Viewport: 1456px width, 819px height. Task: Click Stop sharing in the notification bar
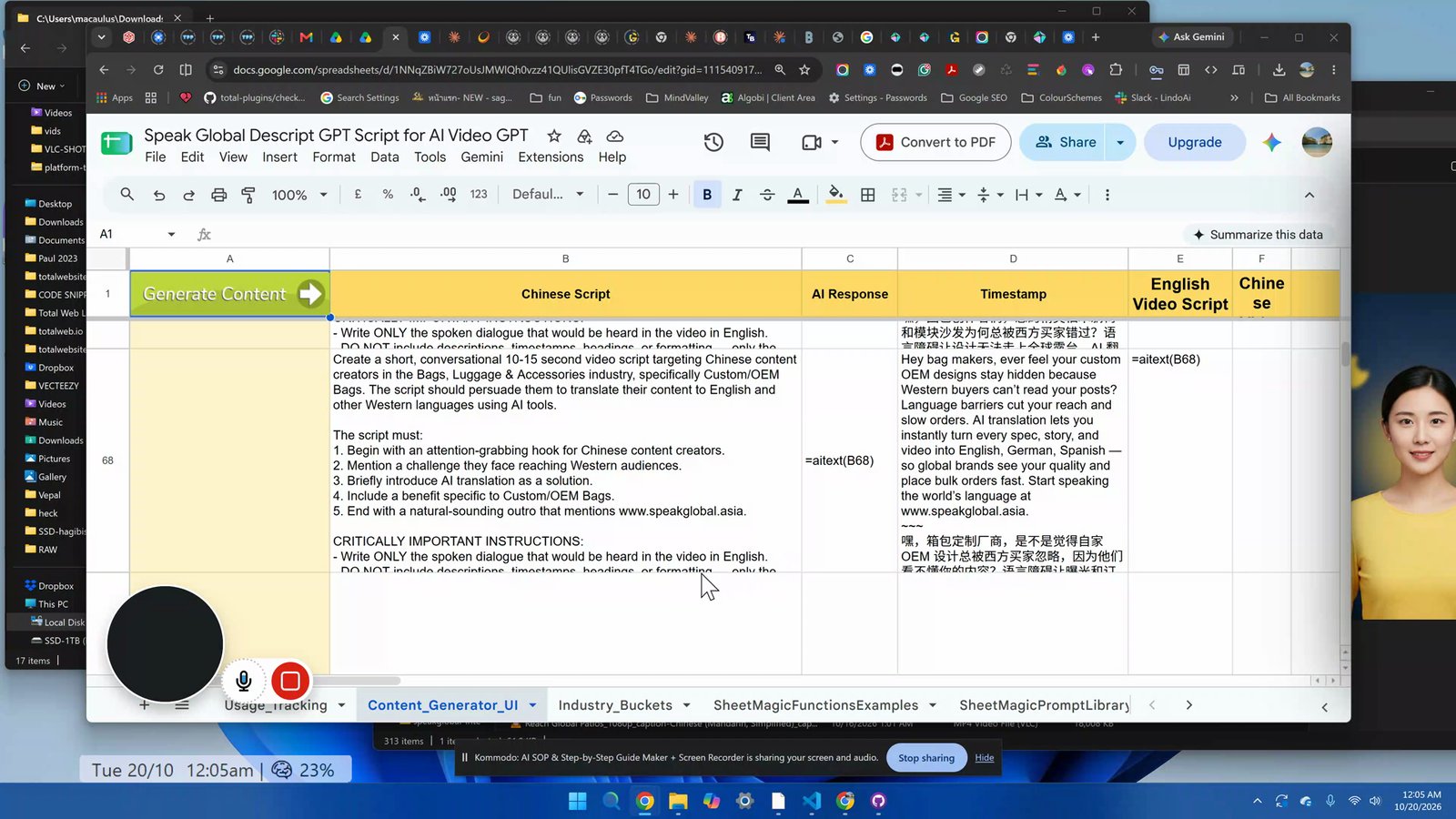pos(926,758)
